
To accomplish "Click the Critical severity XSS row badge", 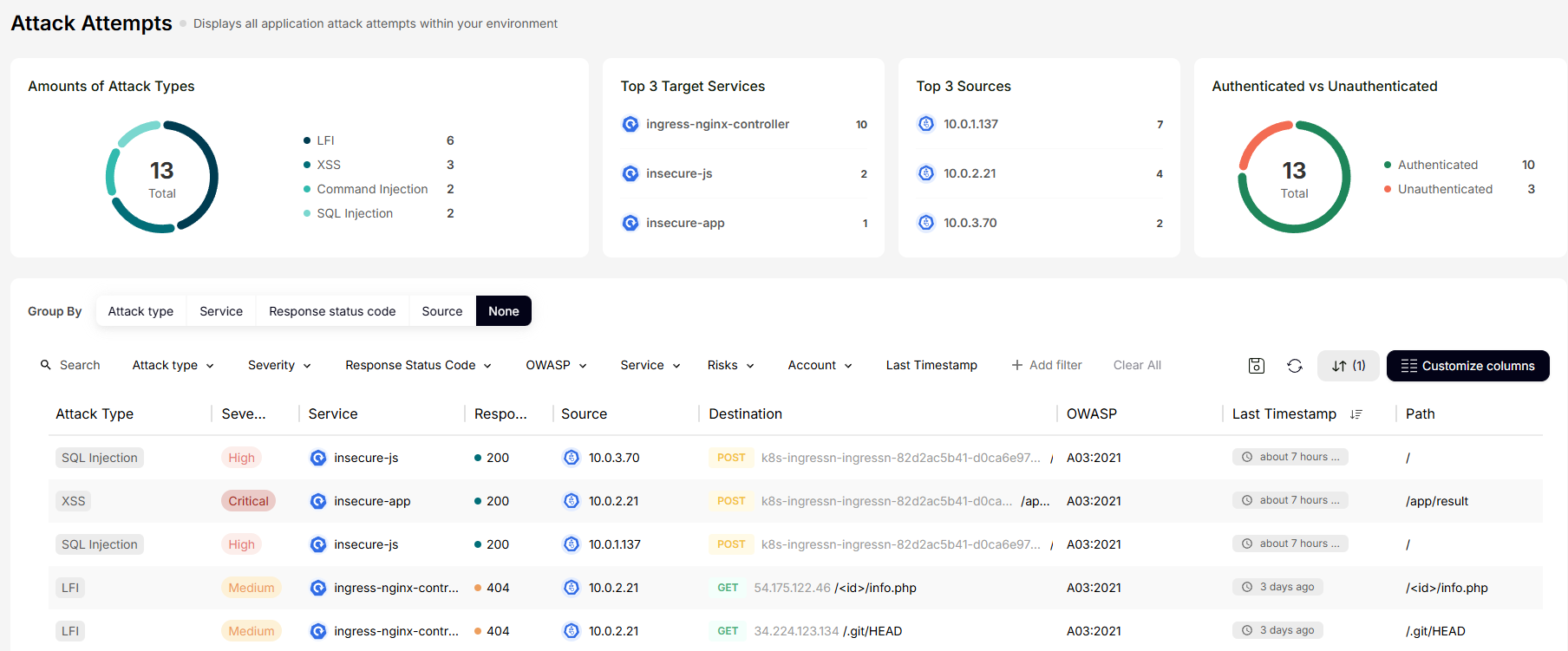I will click(248, 501).
